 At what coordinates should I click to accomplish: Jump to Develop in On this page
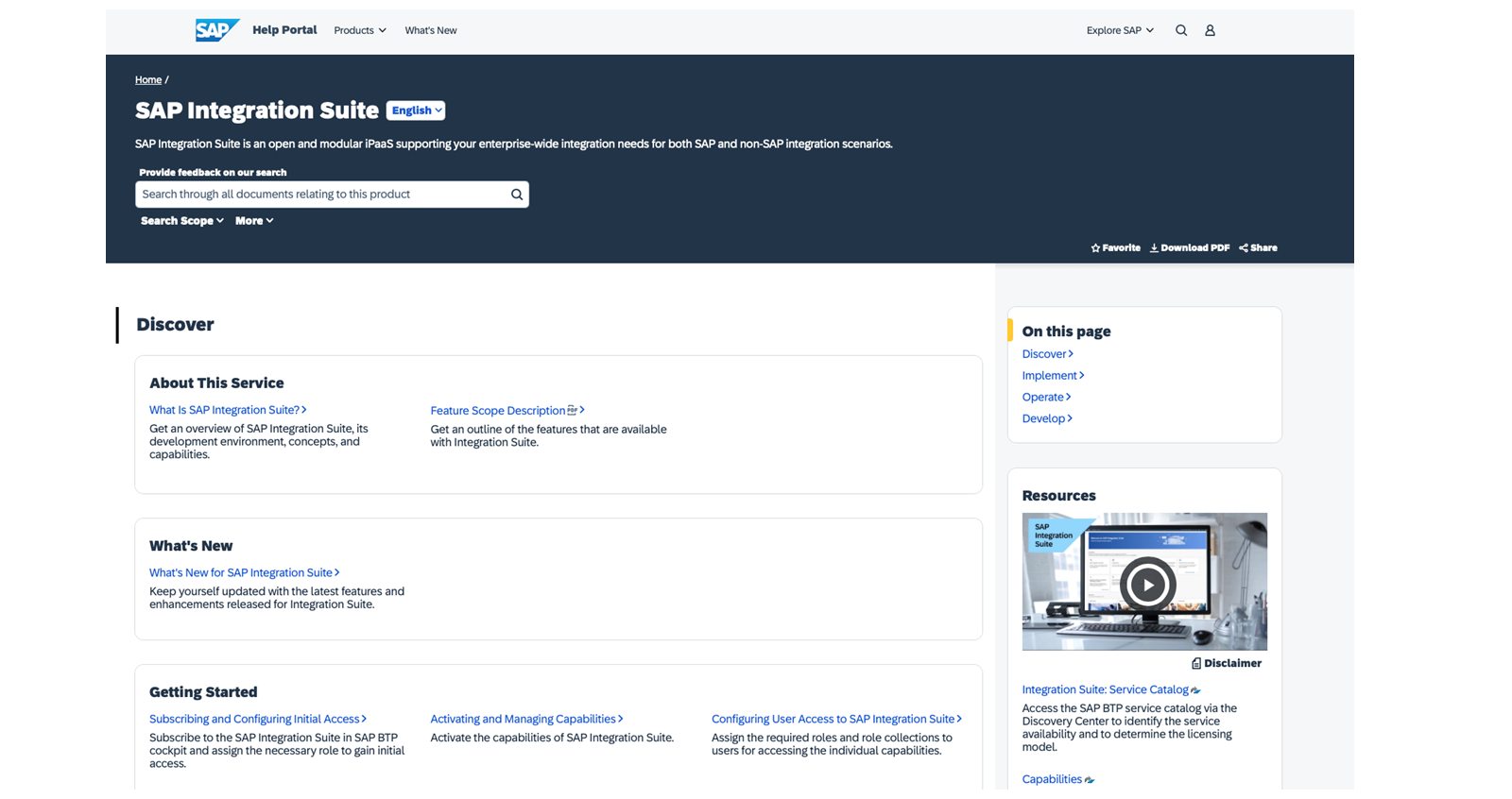(x=1047, y=419)
